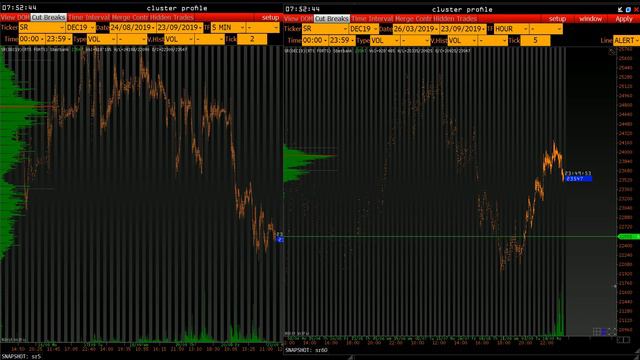This screenshot has height=360, width=640.
Task: Open setup in left window
Action: pos(270,17)
